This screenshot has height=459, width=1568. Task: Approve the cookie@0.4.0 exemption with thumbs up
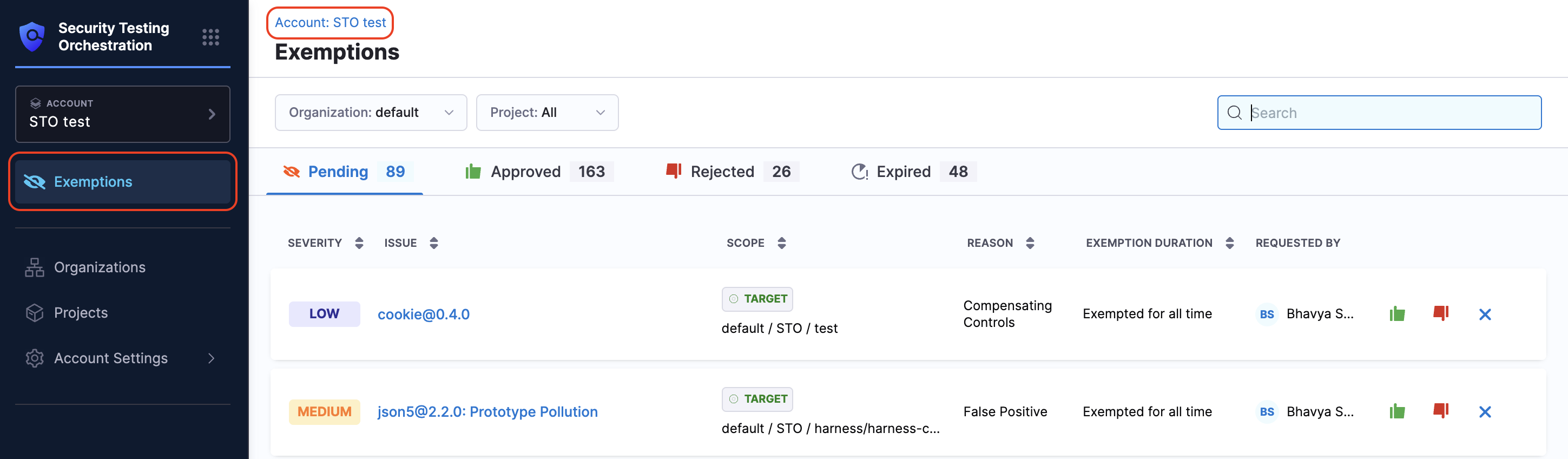[1397, 314]
